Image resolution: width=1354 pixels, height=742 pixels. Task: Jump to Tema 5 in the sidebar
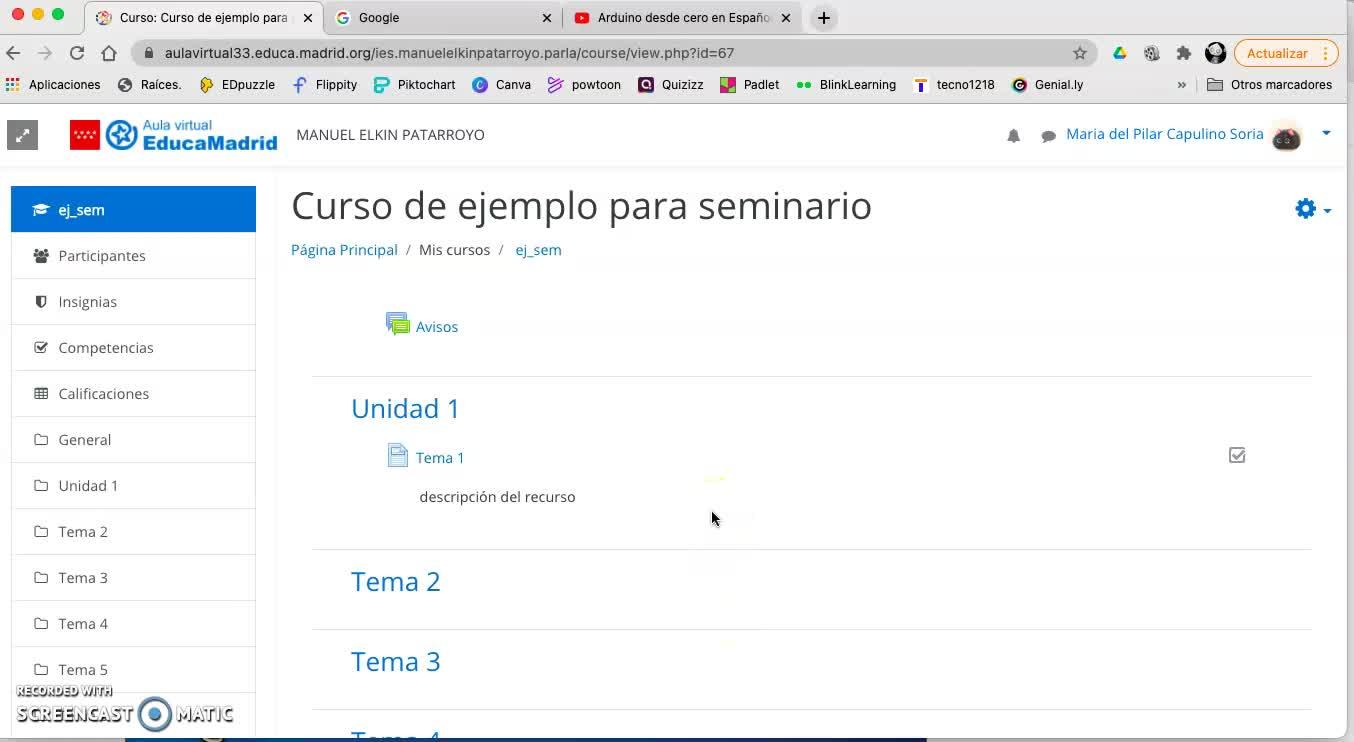133,670
